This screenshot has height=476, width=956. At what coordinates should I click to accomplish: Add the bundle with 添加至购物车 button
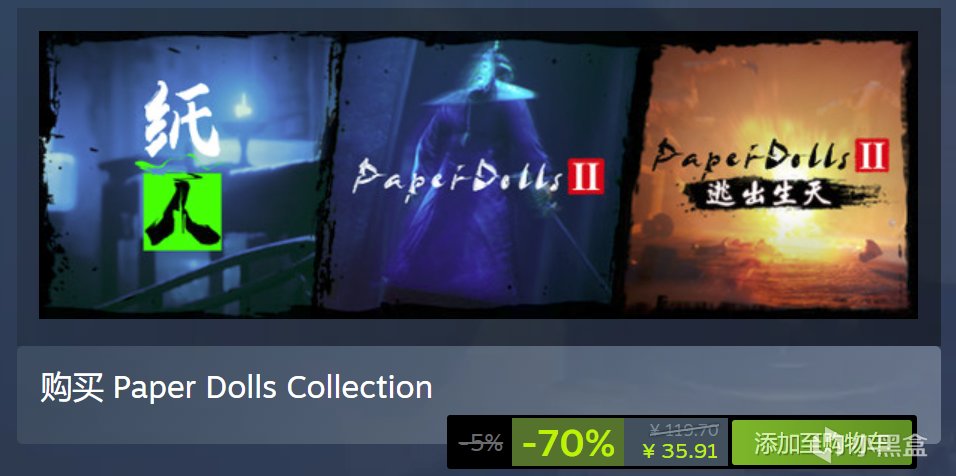click(x=821, y=442)
